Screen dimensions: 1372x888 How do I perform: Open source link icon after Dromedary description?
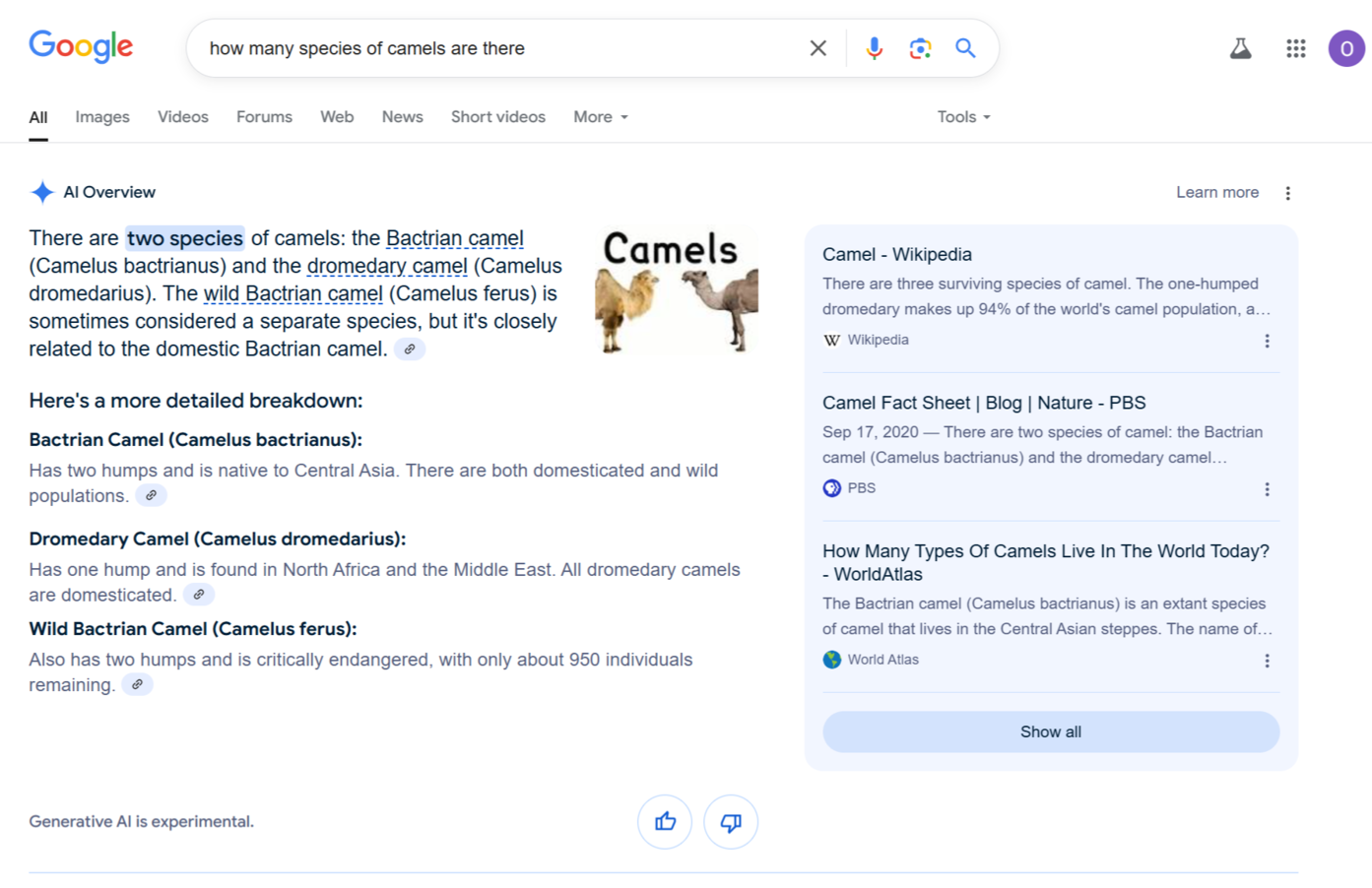pyautogui.click(x=199, y=595)
